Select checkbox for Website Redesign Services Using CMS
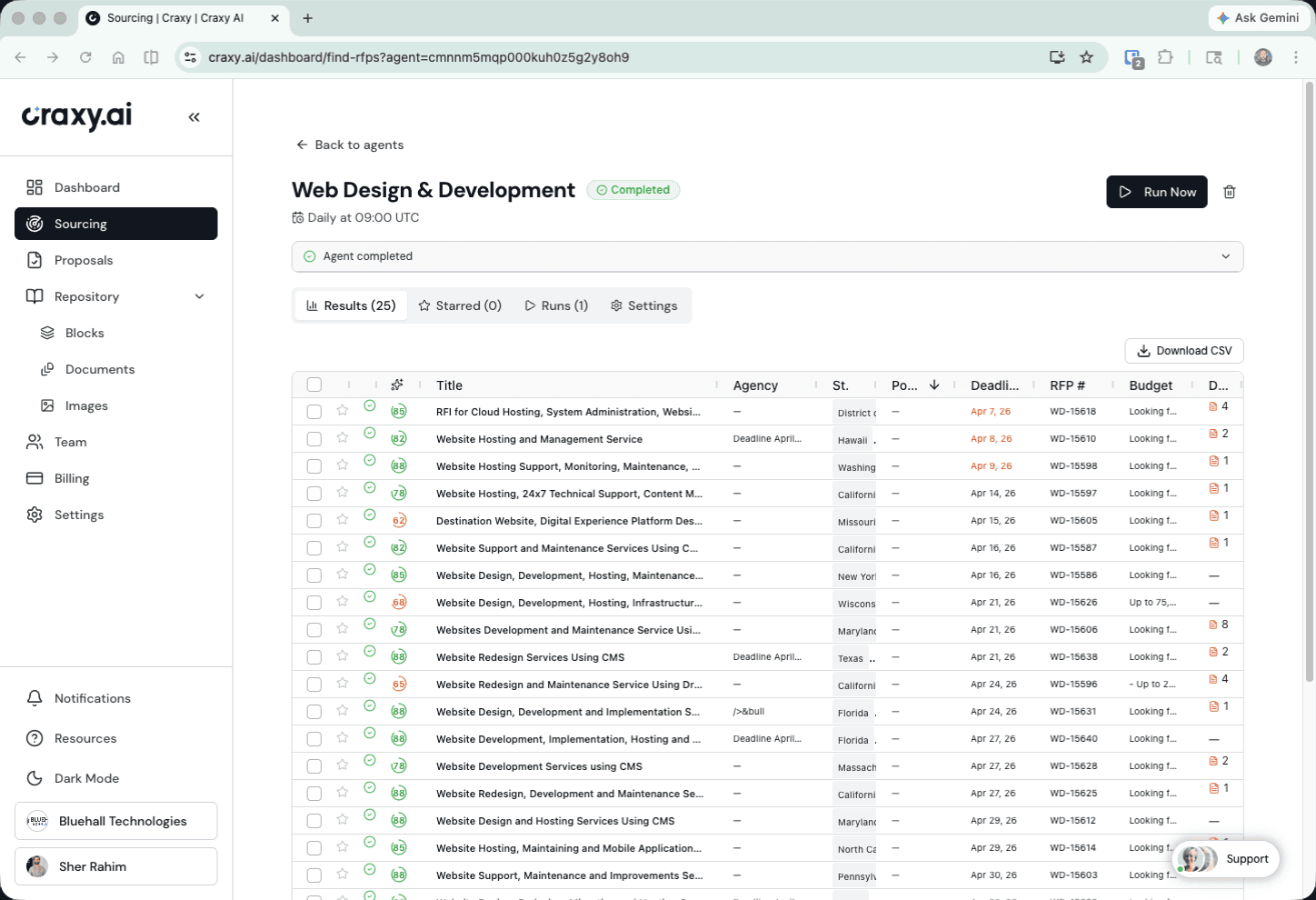 [x=314, y=657]
